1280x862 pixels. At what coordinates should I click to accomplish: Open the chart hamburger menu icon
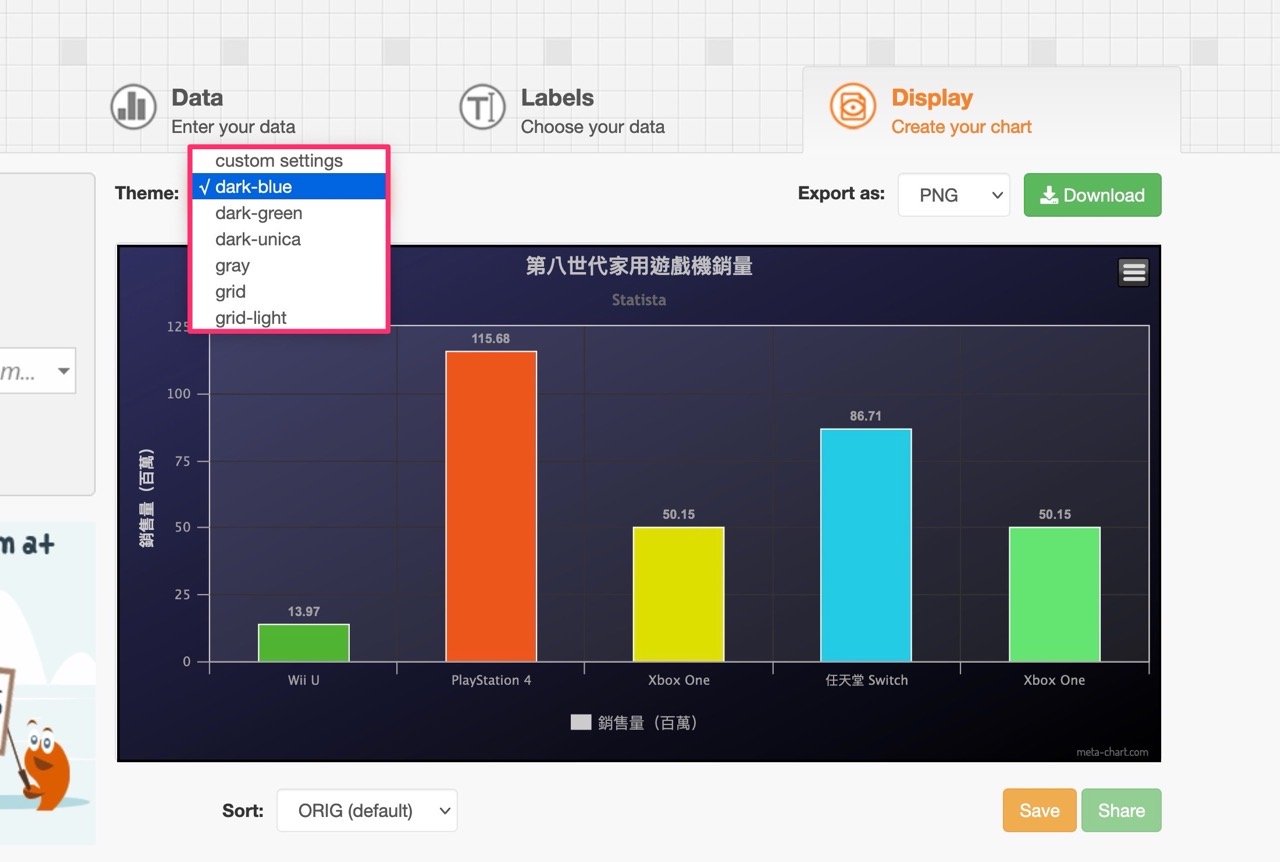tap(1133, 272)
